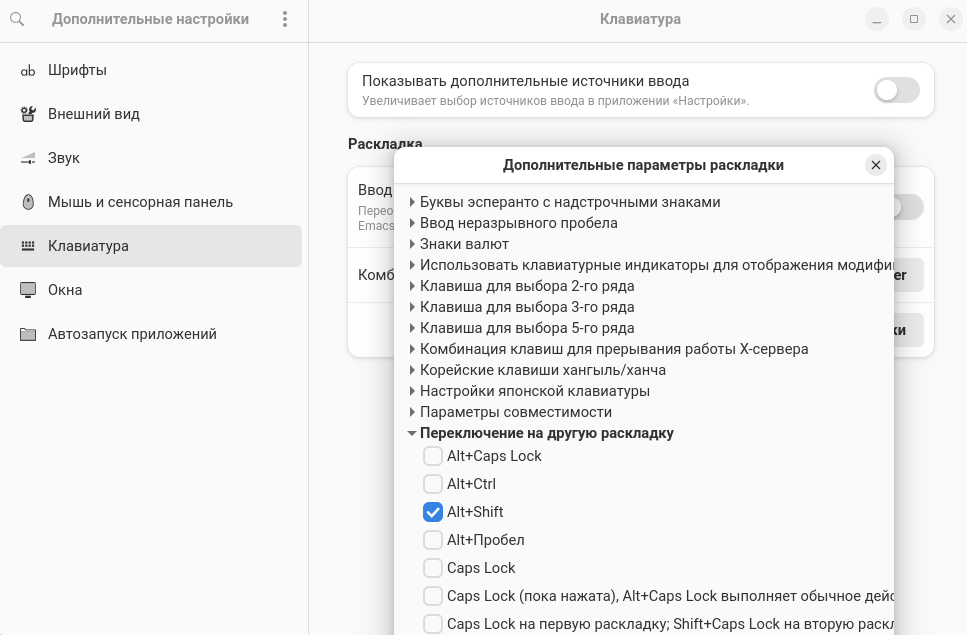Click the search icon in the sidebar header
967x635 pixels.
[17, 19]
